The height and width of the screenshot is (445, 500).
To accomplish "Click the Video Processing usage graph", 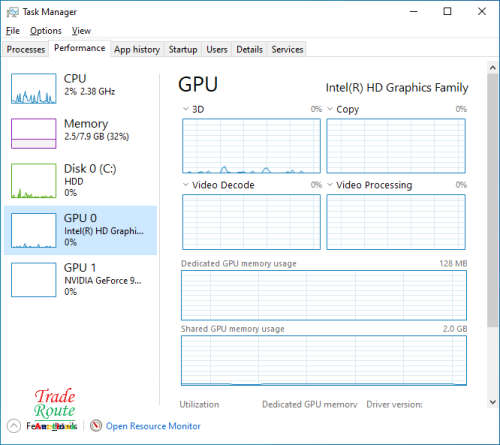I will pyautogui.click(x=396, y=222).
